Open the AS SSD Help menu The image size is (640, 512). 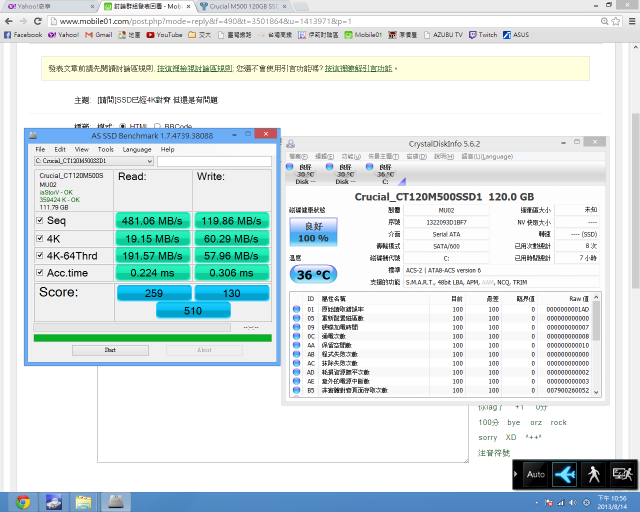point(167,149)
